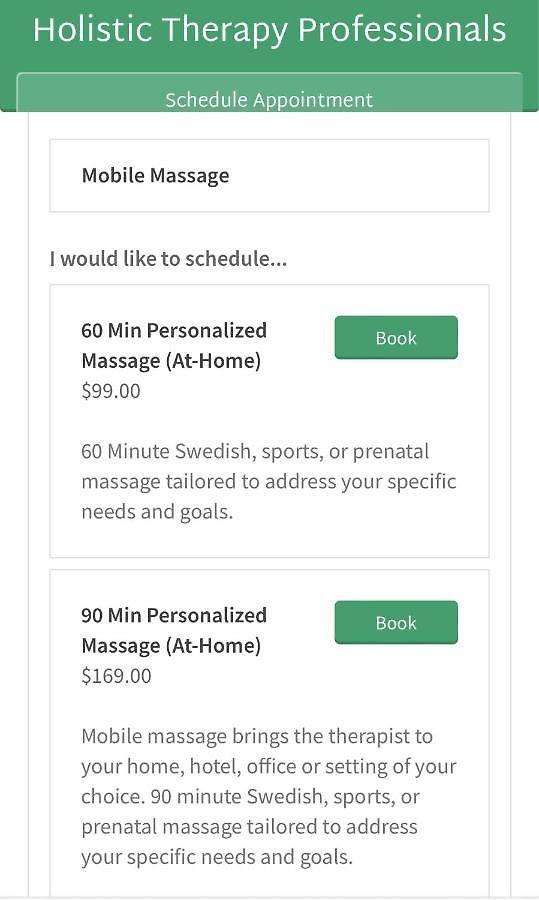Click the '60 Minute Swedish, sports, or prenatal' line
Image resolution: width=539 pixels, height=900 pixels.
tap(255, 452)
